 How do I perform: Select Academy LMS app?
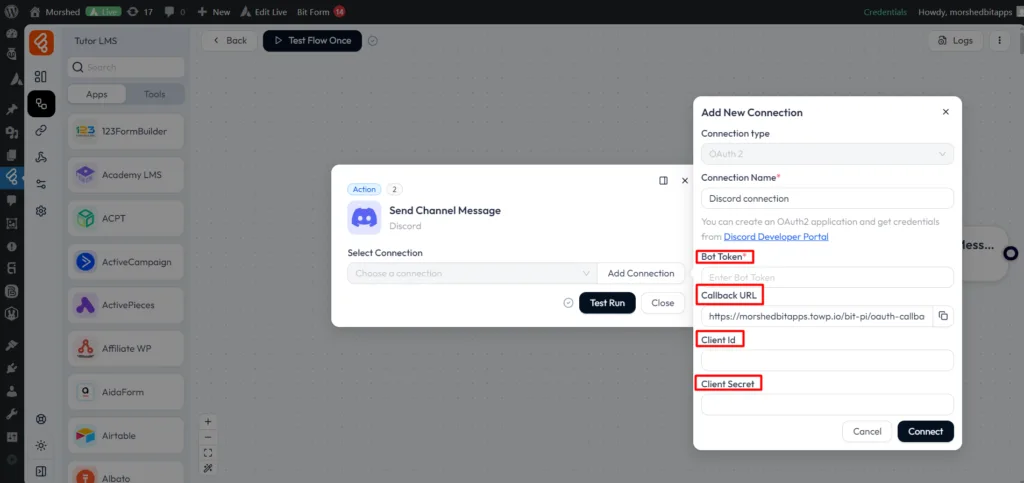tap(126, 175)
